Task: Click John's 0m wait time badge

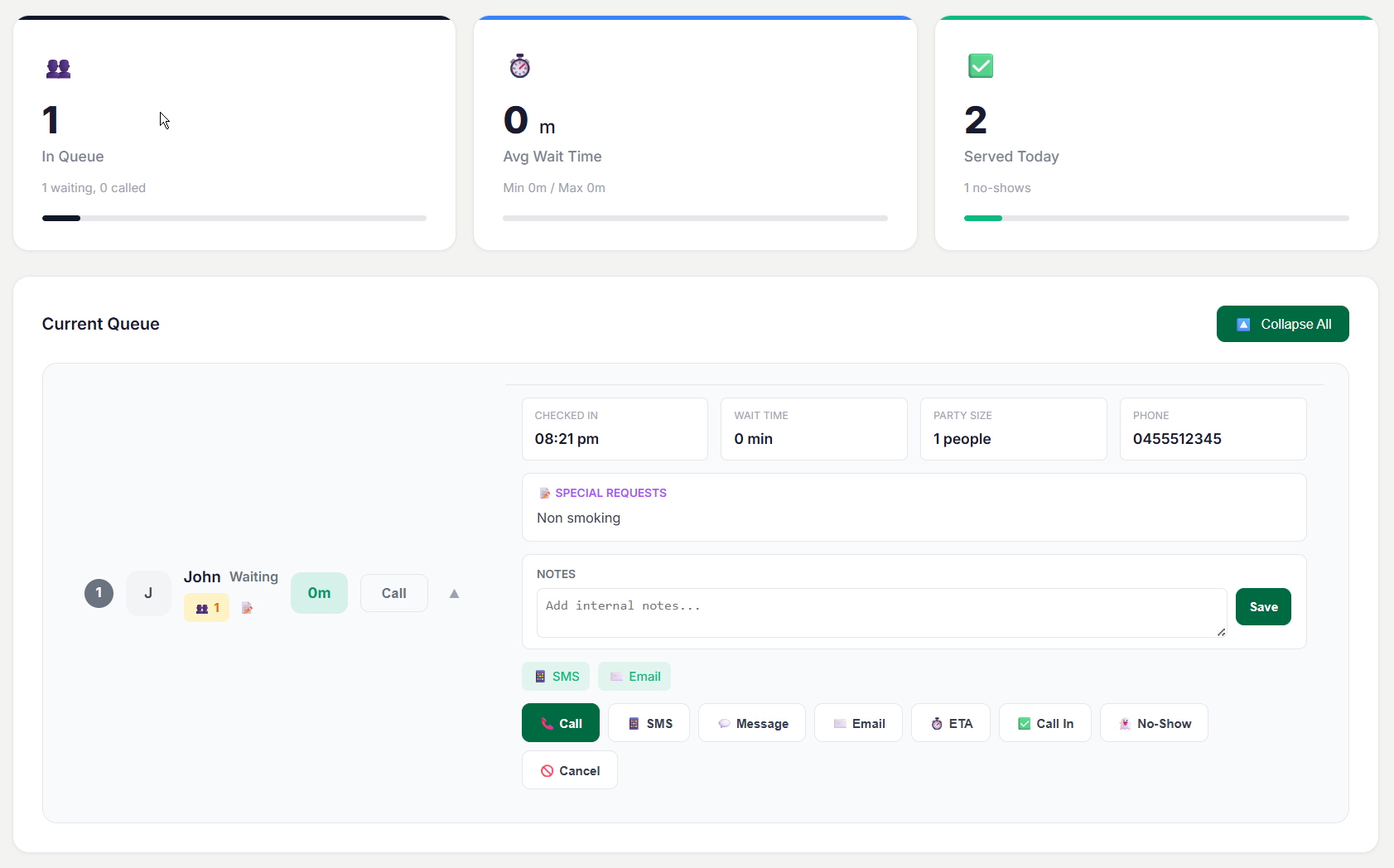Action: 319,593
